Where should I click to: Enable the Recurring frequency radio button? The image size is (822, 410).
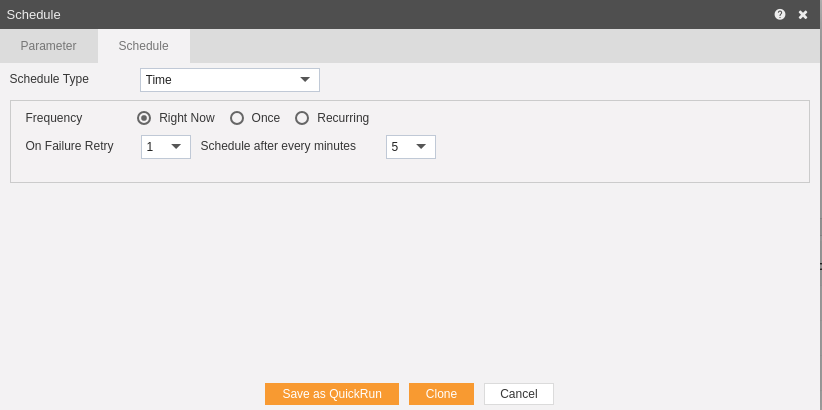pyautogui.click(x=302, y=118)
